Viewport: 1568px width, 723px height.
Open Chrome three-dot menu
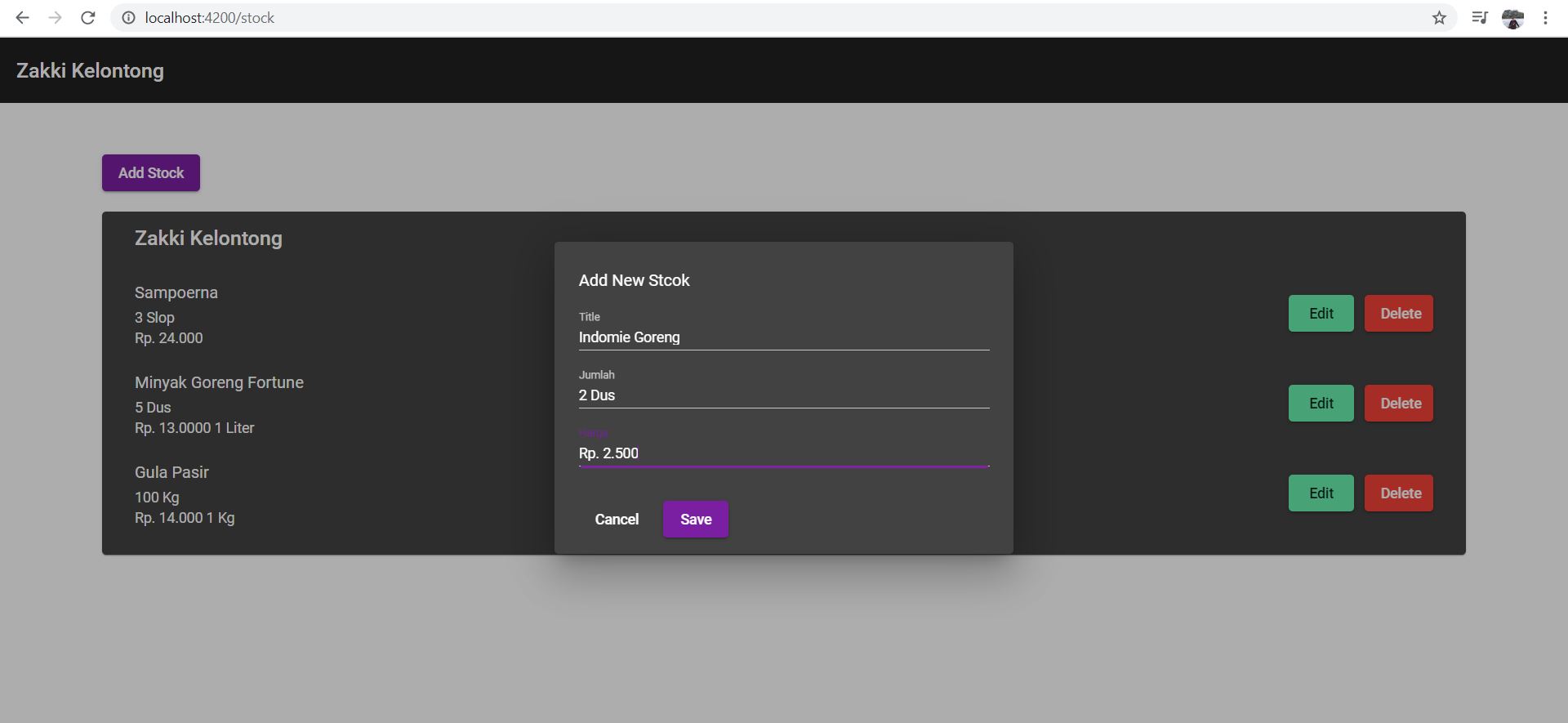click(1545, 17)
